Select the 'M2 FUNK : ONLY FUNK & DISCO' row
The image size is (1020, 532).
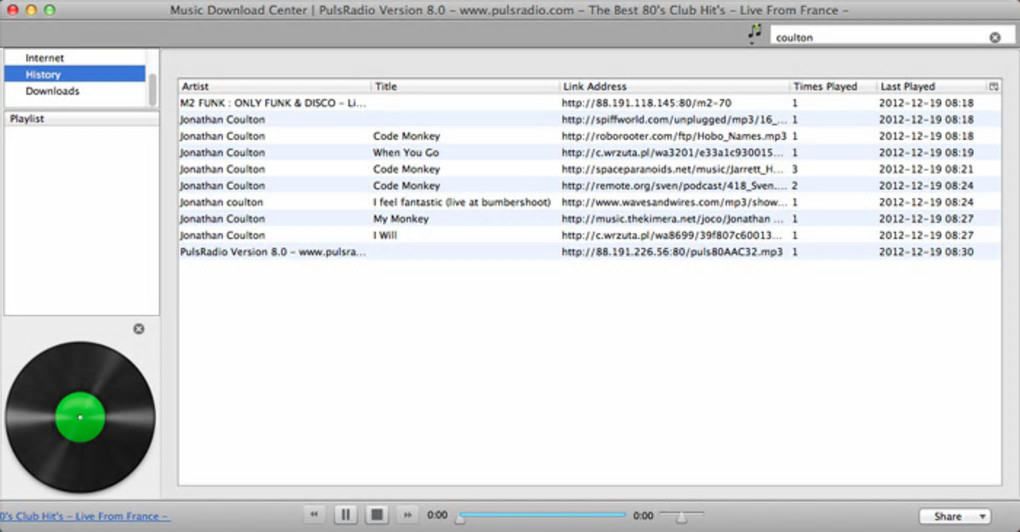click(589, 103)
